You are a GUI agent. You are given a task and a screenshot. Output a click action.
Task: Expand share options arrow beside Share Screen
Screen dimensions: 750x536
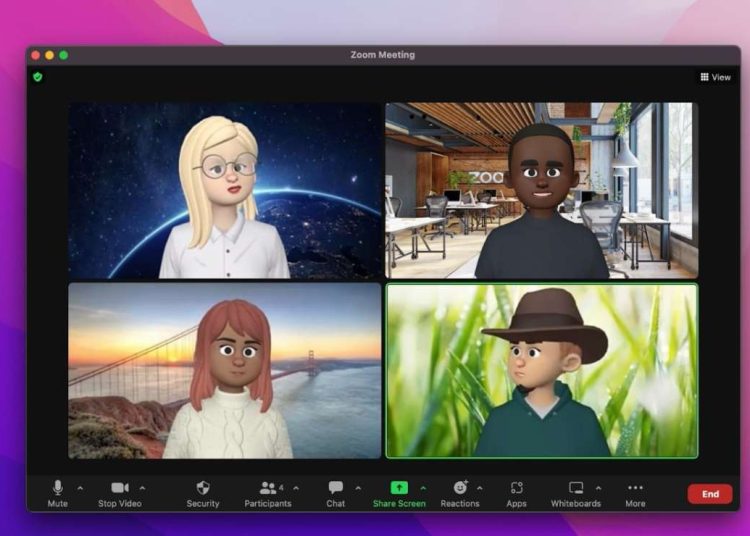(x=423, y=488)
